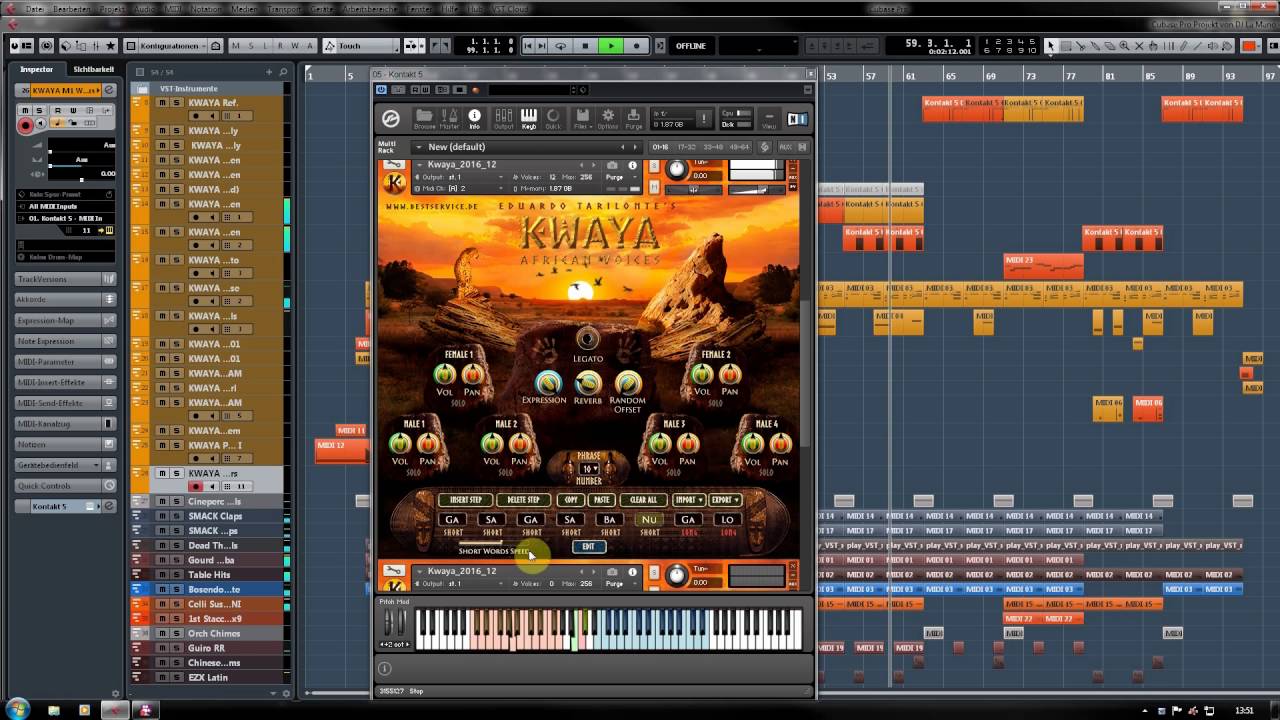Open Kwaya instrument wrench edit mode
Screen dimensions: 1280x720
(x=395, y=164)
